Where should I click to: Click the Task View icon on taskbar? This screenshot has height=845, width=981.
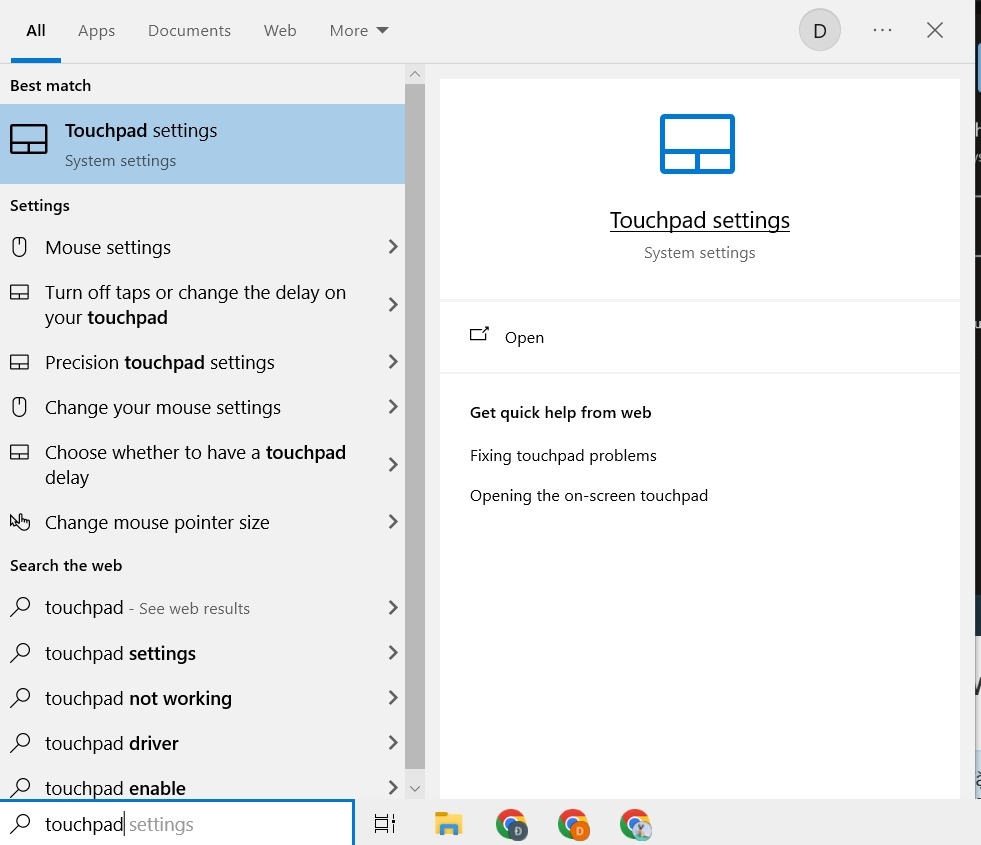point(384,824)
